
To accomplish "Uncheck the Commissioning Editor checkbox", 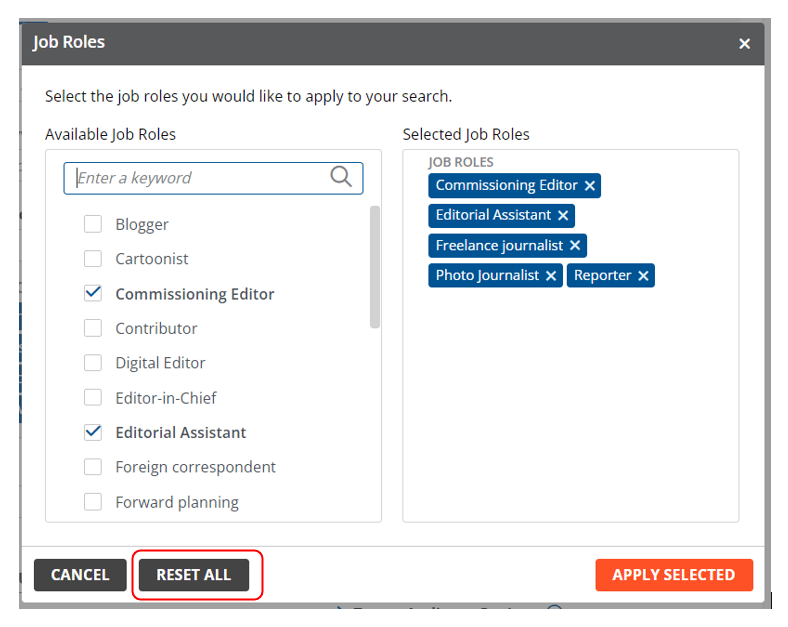I will coord(93,293).
